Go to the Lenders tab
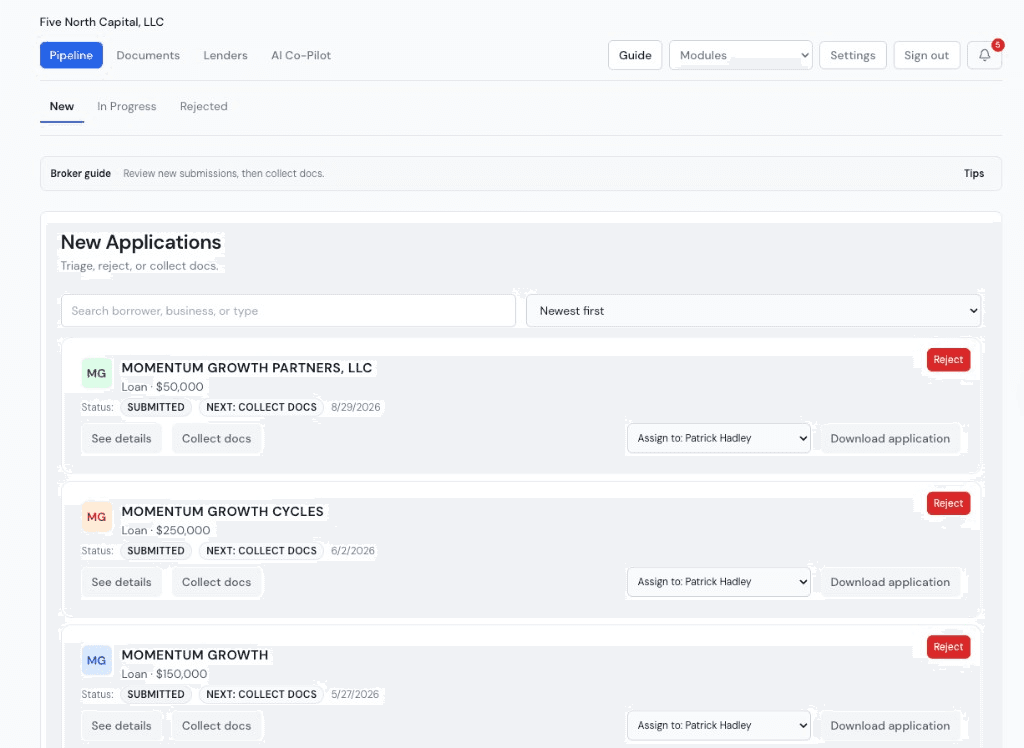Viewport: 1024px width, 748px height. click(225, 56)
